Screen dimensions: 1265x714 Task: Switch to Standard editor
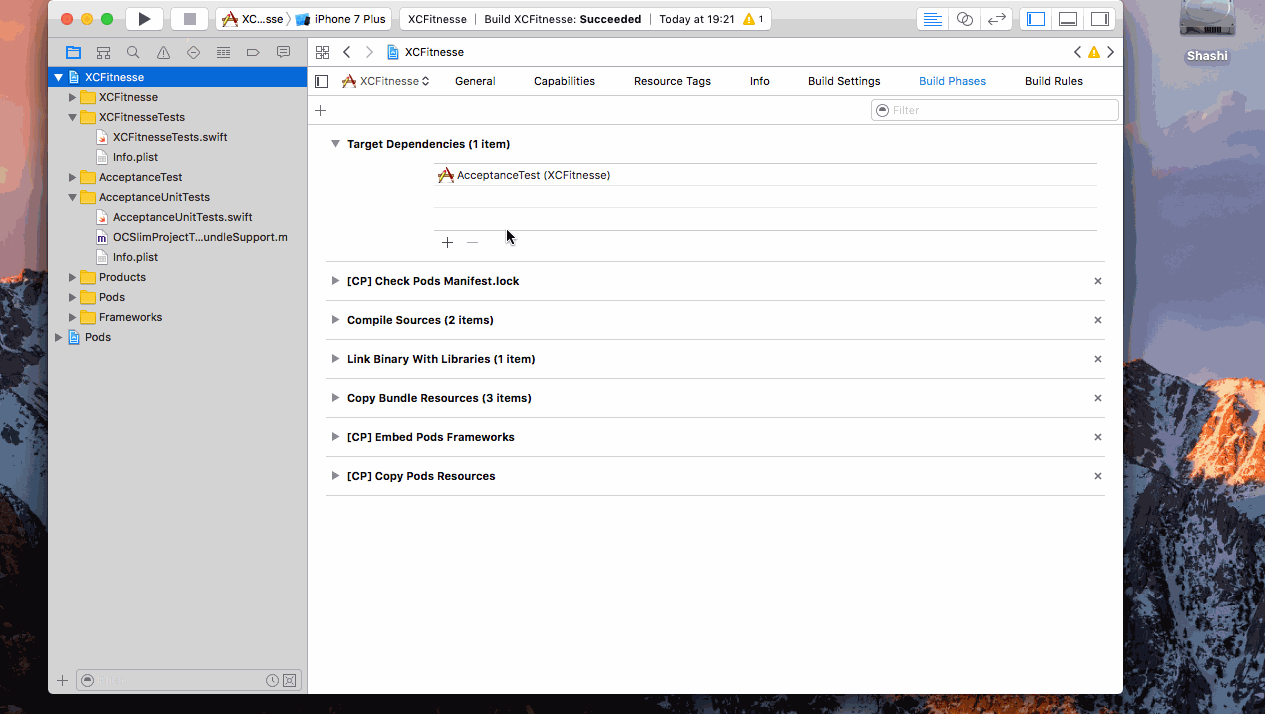click(932, 19)
